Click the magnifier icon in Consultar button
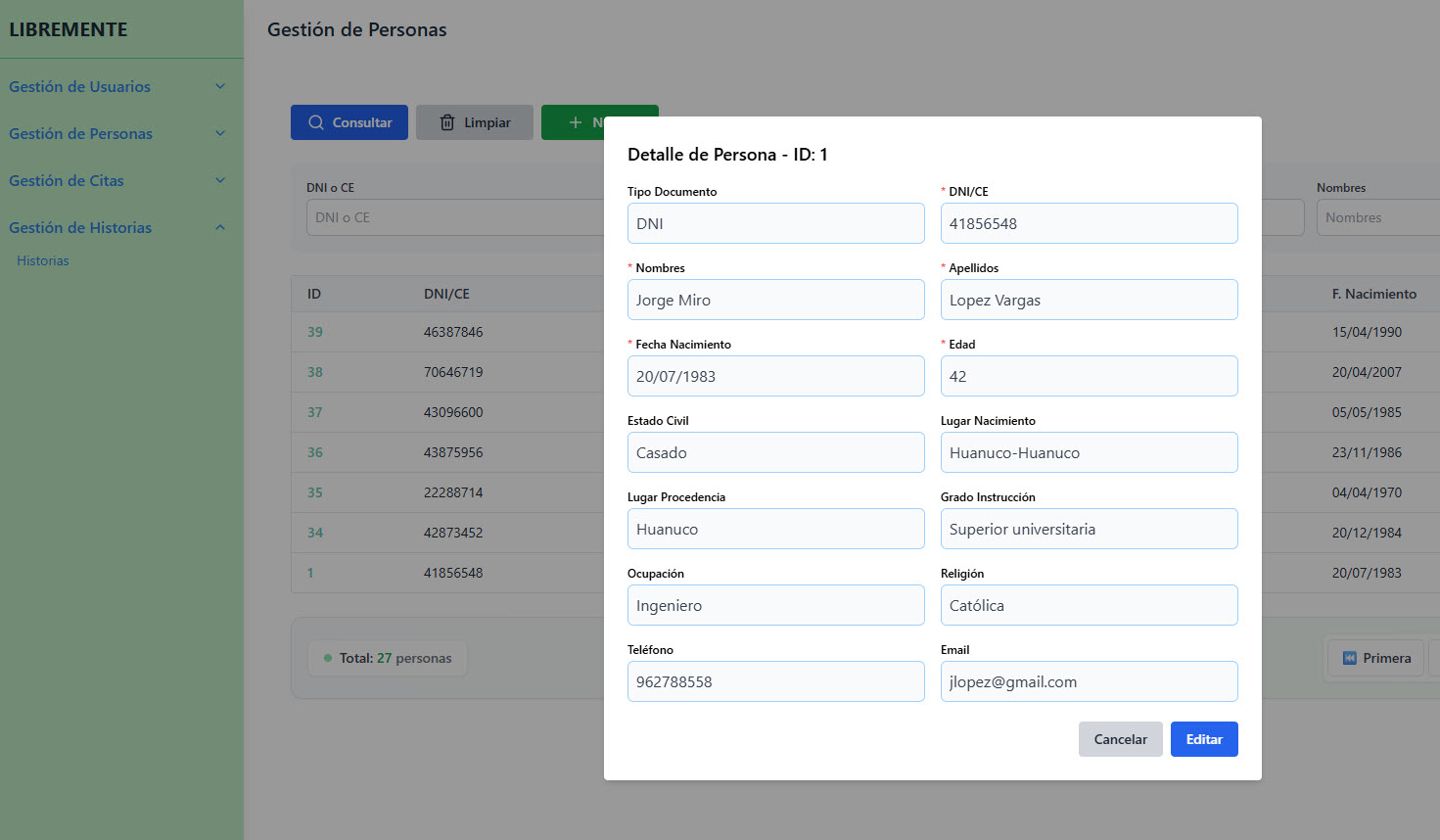 coord(316,122)
